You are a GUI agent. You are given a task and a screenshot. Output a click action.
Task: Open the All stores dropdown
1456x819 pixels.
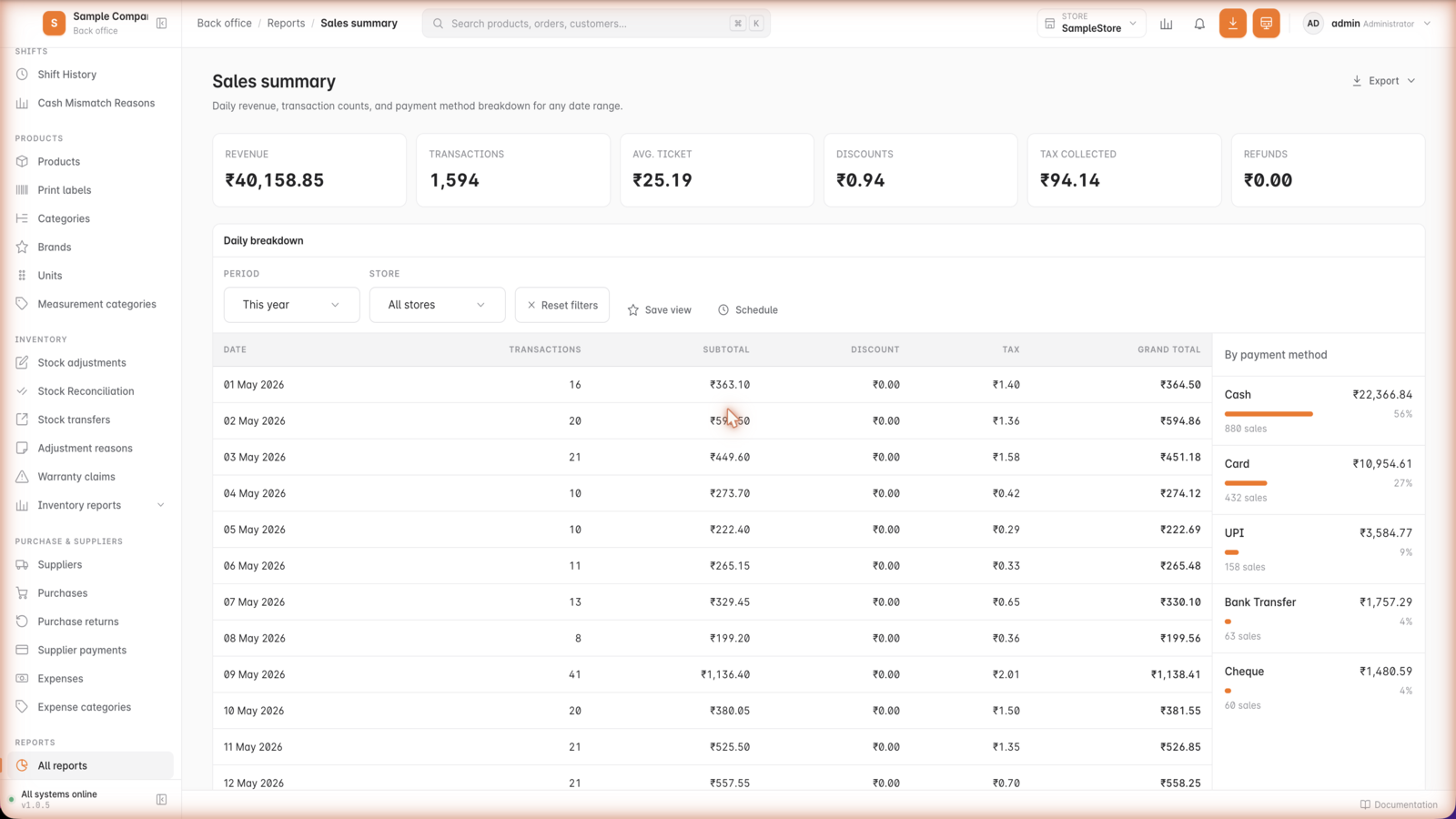(x=437, y=305)
